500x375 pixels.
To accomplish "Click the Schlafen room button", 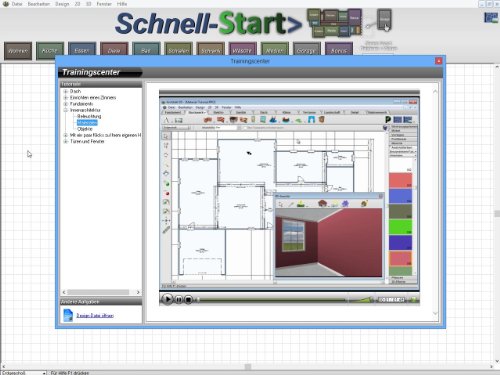I will point(178,51).
